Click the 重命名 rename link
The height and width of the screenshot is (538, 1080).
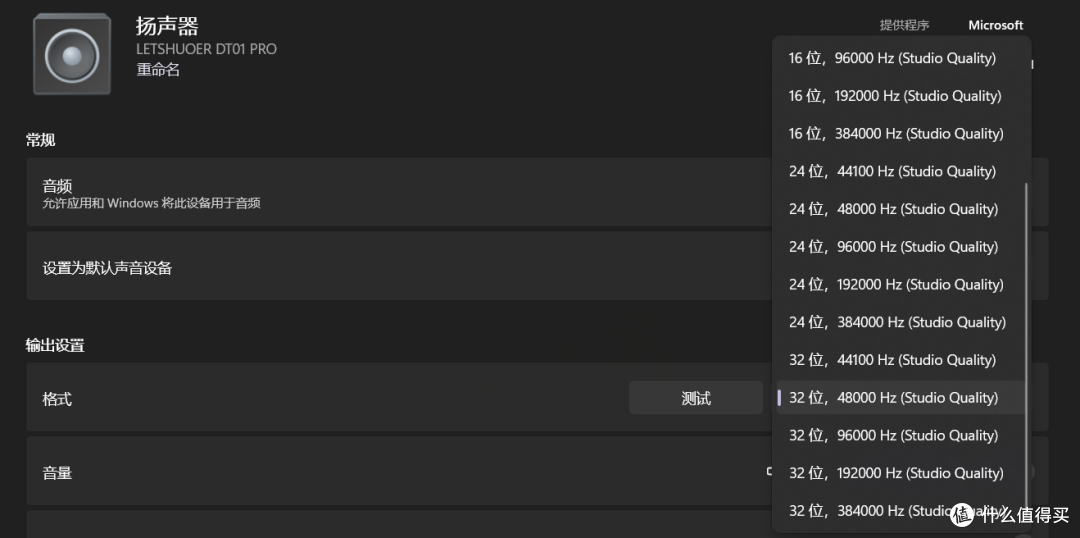pyautogui.click(x=158, y=70)
